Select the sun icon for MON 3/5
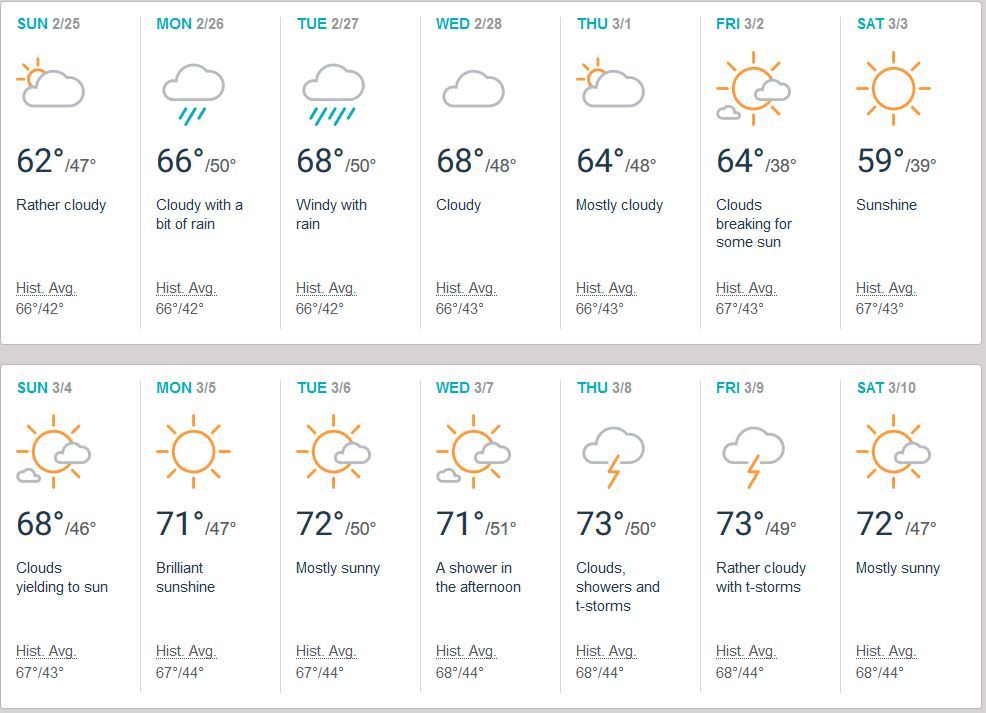Image resolution: width=986 pixels, height=713 pixels. pyautogui.click(x=193, y=451)
